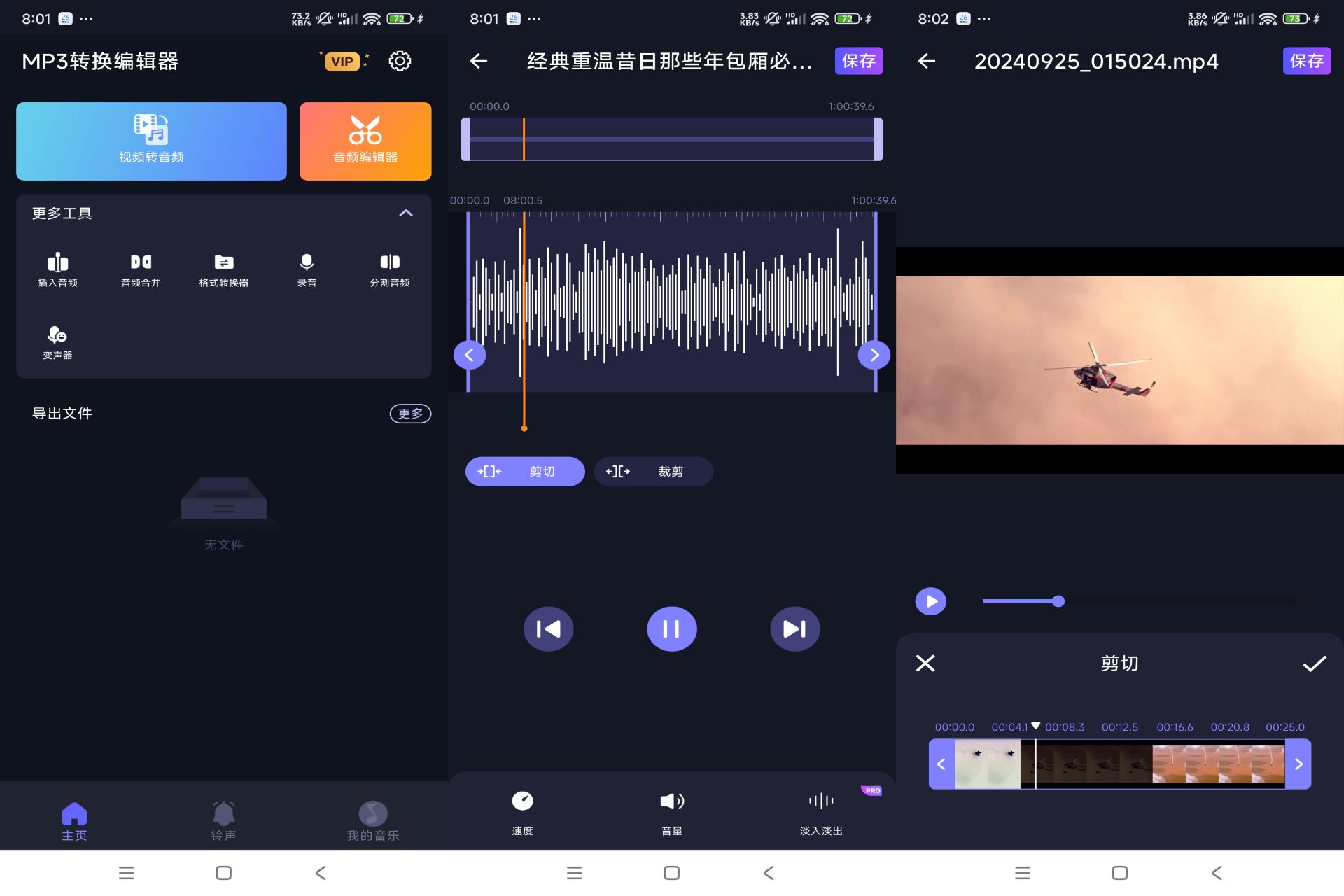Click the overview bar right trim handle
Viewport: 1344px width, 896px height.
[x=878, y=139]
